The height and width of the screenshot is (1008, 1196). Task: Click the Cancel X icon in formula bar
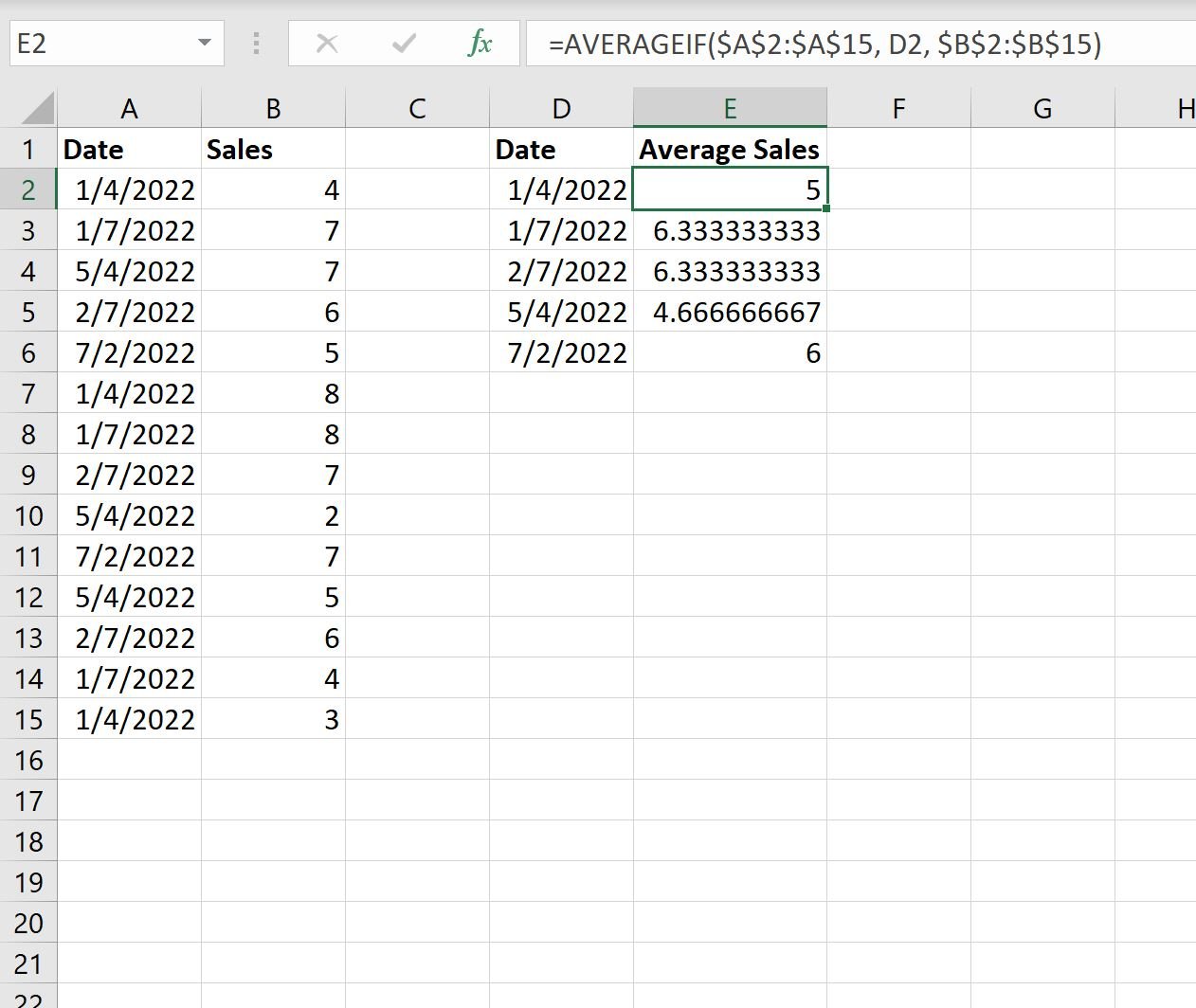click(x=327, y=44)
